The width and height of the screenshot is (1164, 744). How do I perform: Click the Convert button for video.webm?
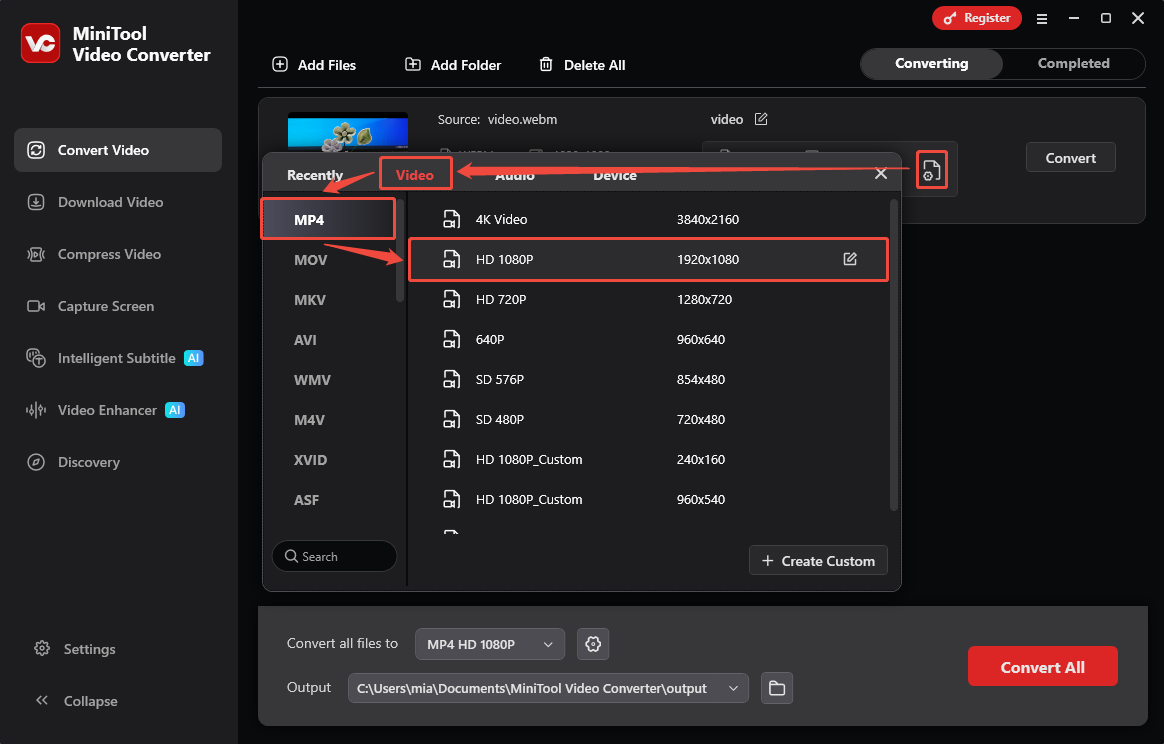coord(1070,157)
